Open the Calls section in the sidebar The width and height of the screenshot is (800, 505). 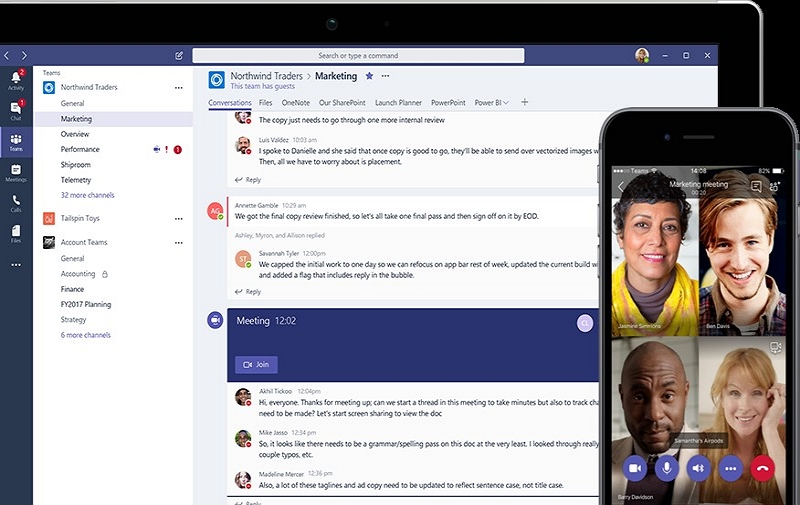point(16,203)
